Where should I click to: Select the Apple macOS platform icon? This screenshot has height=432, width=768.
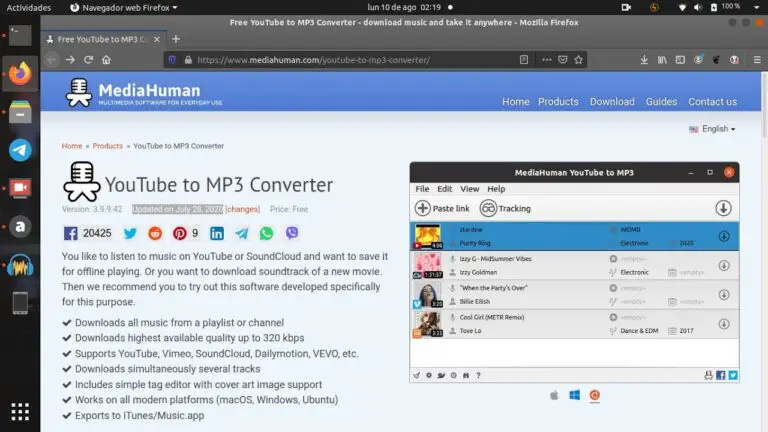554,395
